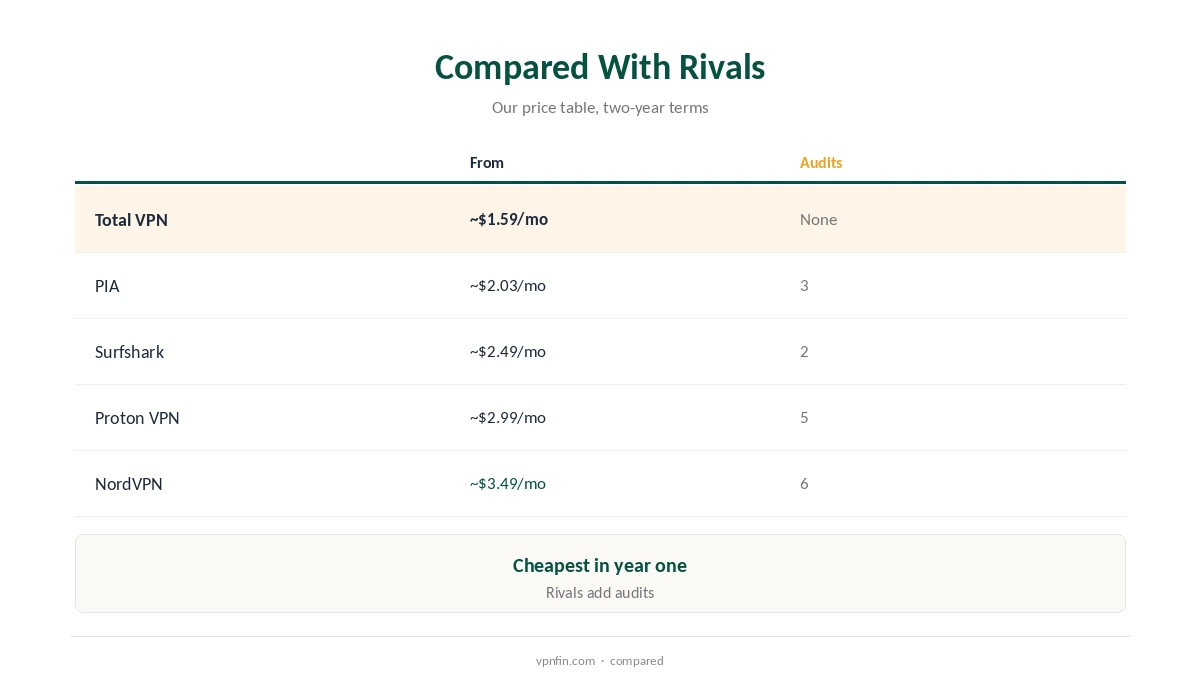This screenshot has height=680, width=1200.
Task: Click the Surfshark audits count '2'
Action: [x=804, y=352]
